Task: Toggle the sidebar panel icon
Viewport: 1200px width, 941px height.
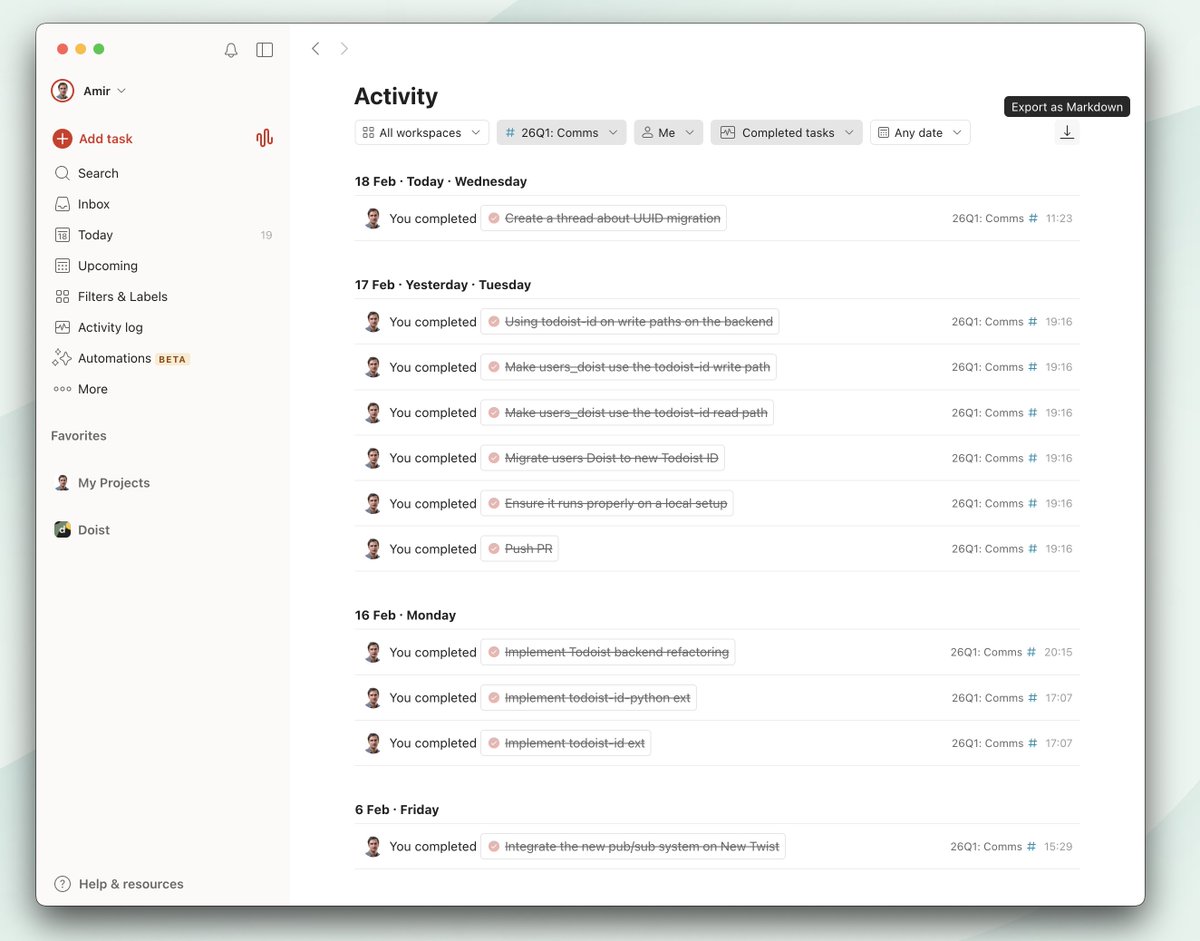Action: click(x=265, y=50)
